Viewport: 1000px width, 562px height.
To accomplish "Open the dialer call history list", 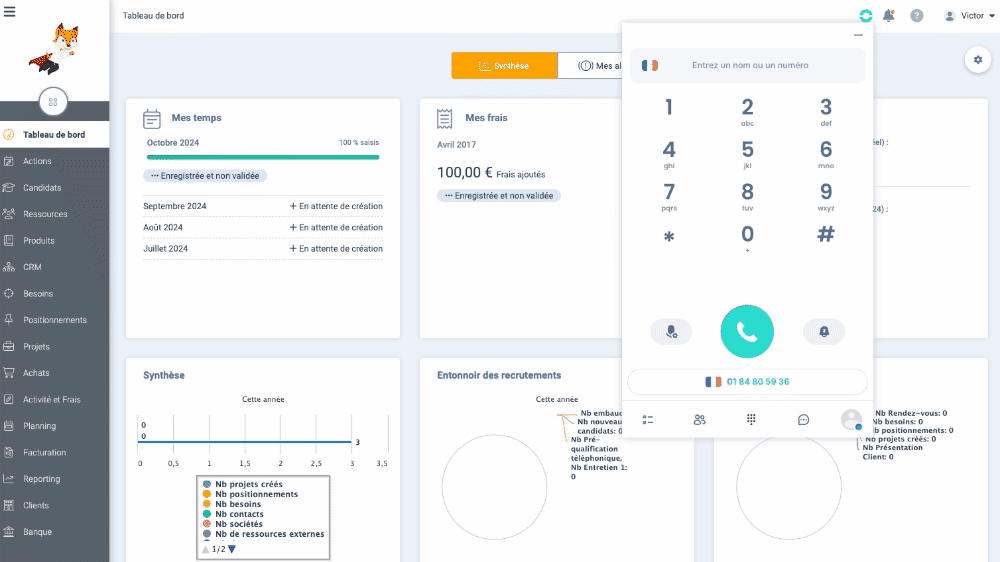I will pos(648,420).
